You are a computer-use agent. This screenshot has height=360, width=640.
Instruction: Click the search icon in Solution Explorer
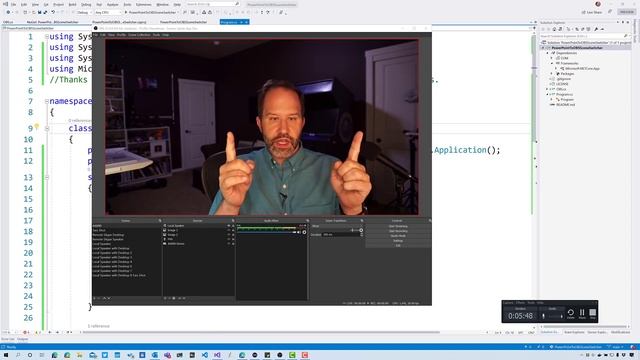[625, 36]
